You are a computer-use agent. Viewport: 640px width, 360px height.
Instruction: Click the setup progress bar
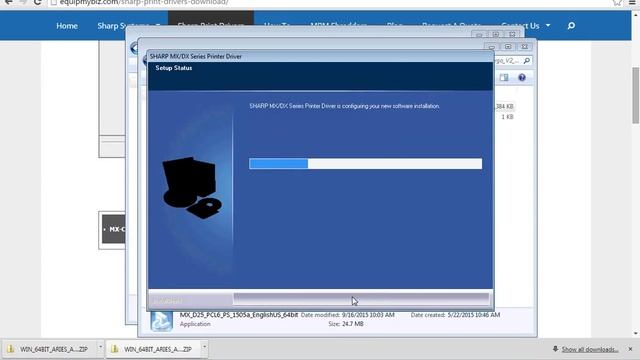tap(365, 164)
